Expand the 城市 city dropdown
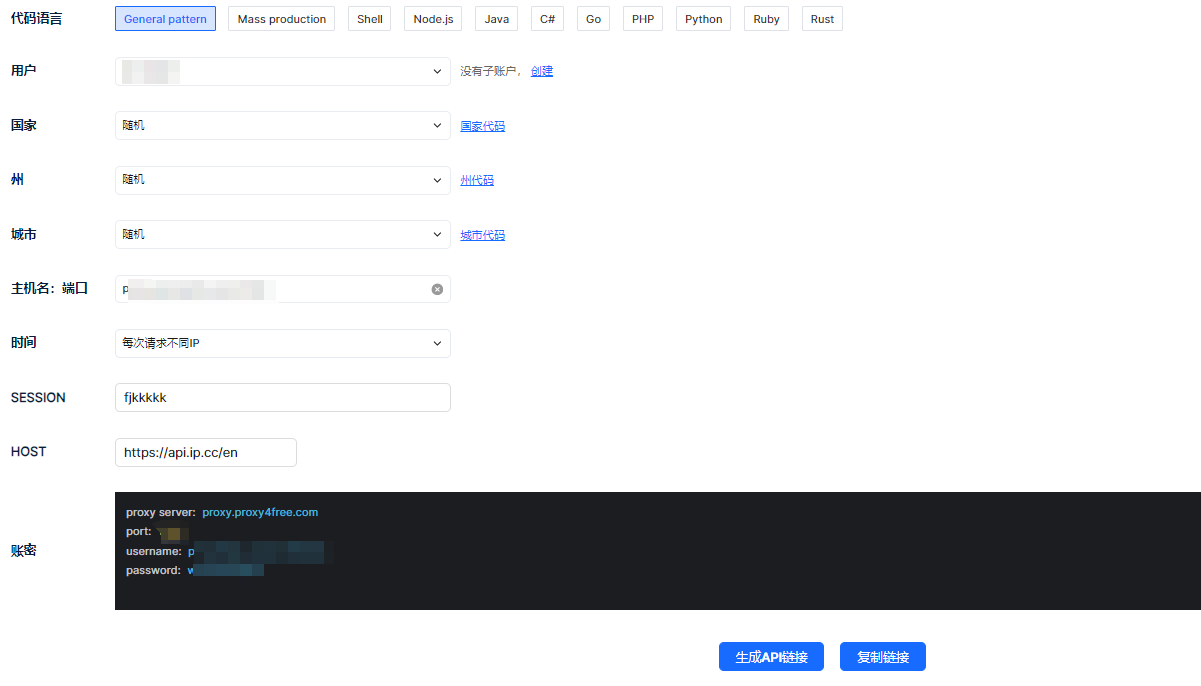This screenshot has height=686, width=1201. point(283,235)
